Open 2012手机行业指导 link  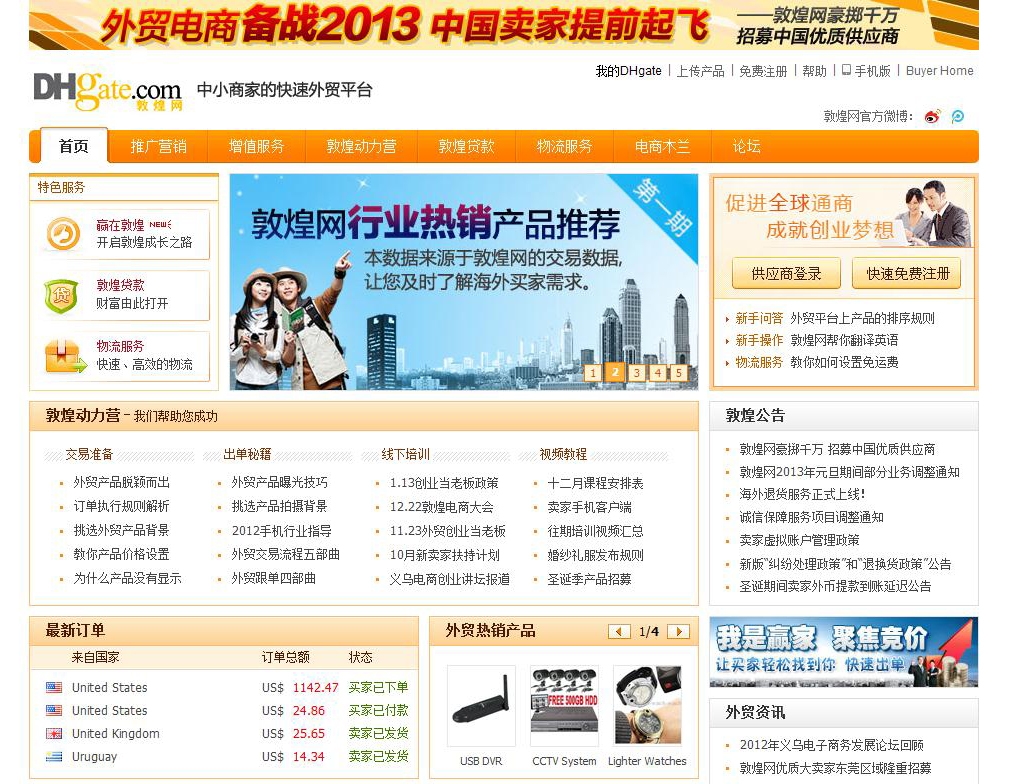pos(282,531)
